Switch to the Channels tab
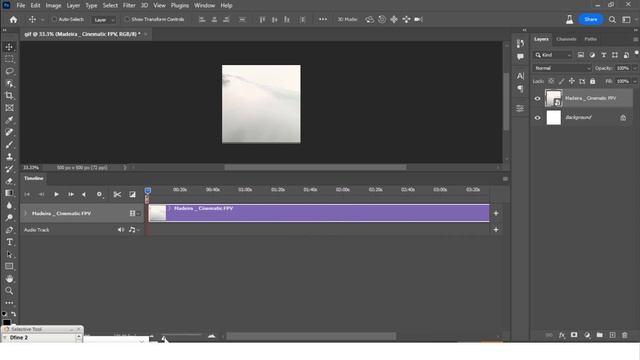Screen dimensions: 640x360 (566, 39)
